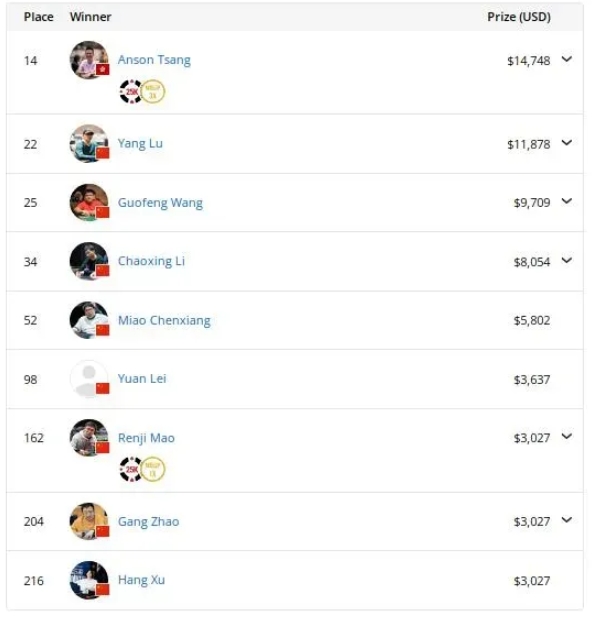Expand Chaoxing Li's $8,054 prize row
The image size is (603, 622).
point(567,261)
